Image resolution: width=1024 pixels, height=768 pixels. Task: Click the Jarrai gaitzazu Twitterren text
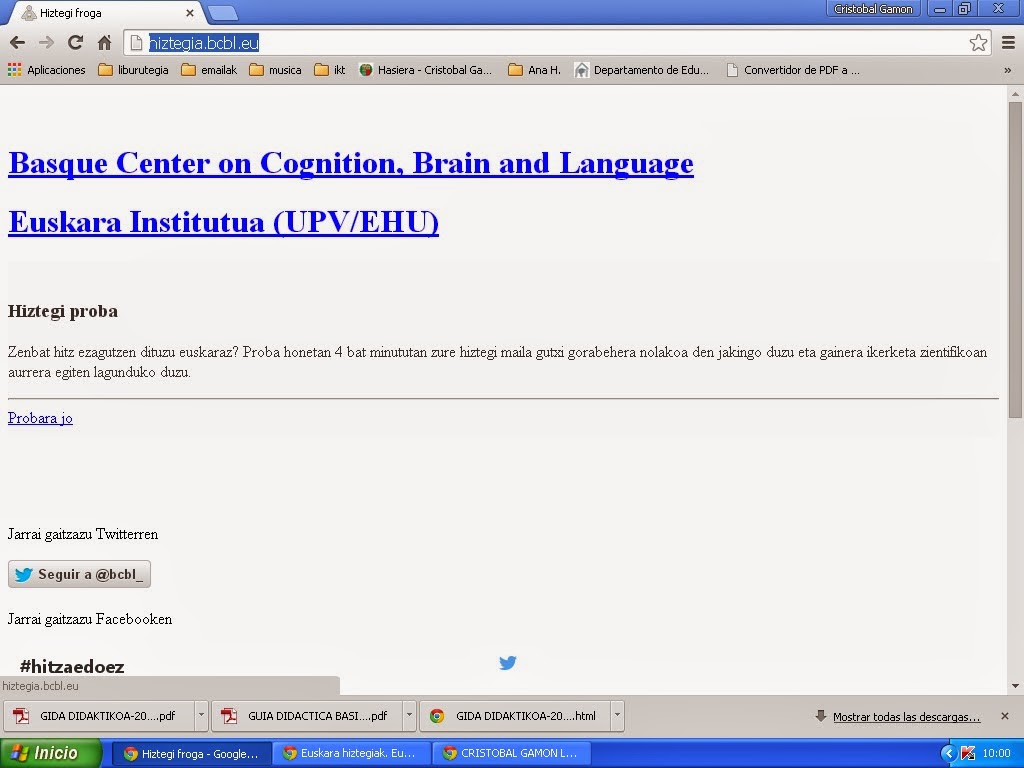pyautogui.click(x=83, y=534)
